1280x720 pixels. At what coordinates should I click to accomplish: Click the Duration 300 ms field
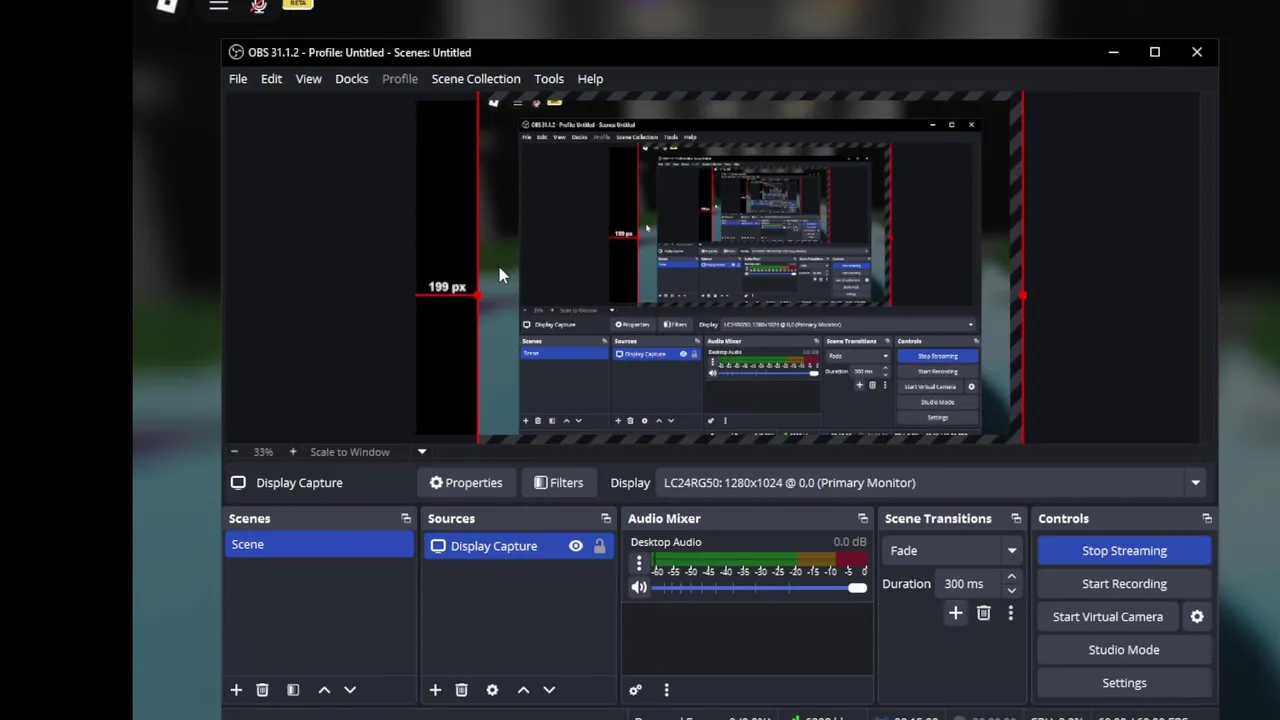pyautogui.click(x=970, y=584)
